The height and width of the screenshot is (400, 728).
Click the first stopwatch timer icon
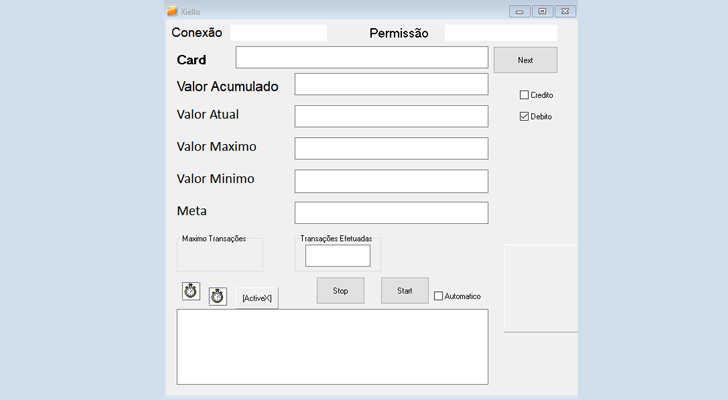click(191, 291)
